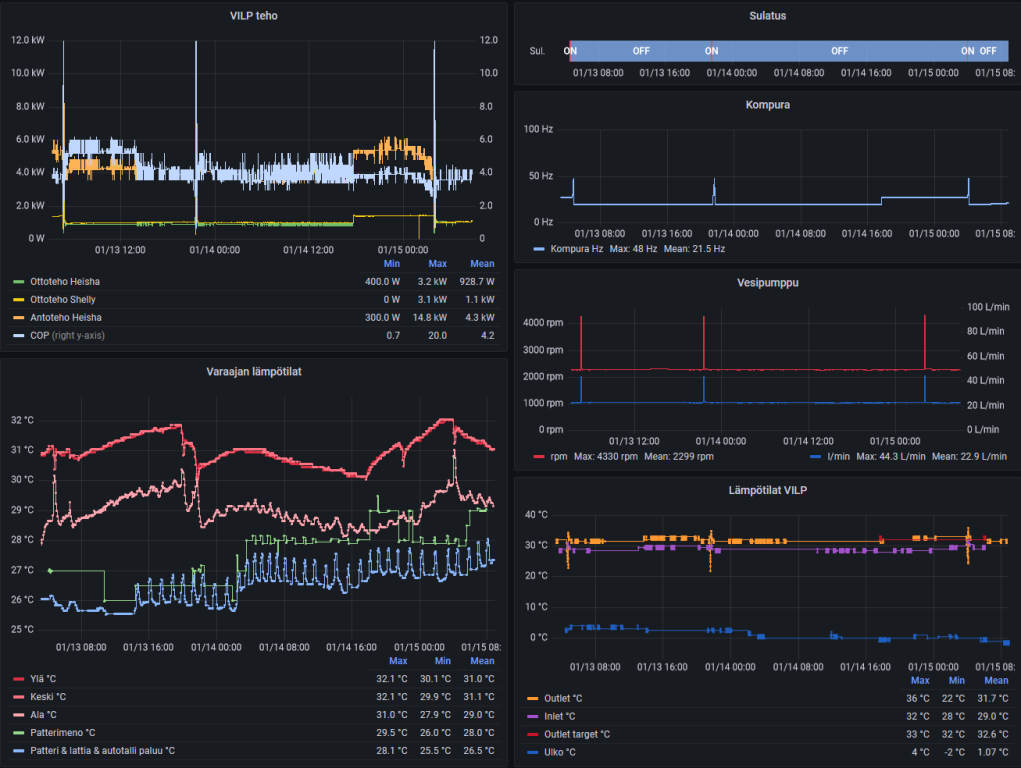The height and width of the screenshot is (768, 1021).
Task: Click the orange color marker for Antoteho Heisha
Action: click(18, 318)
